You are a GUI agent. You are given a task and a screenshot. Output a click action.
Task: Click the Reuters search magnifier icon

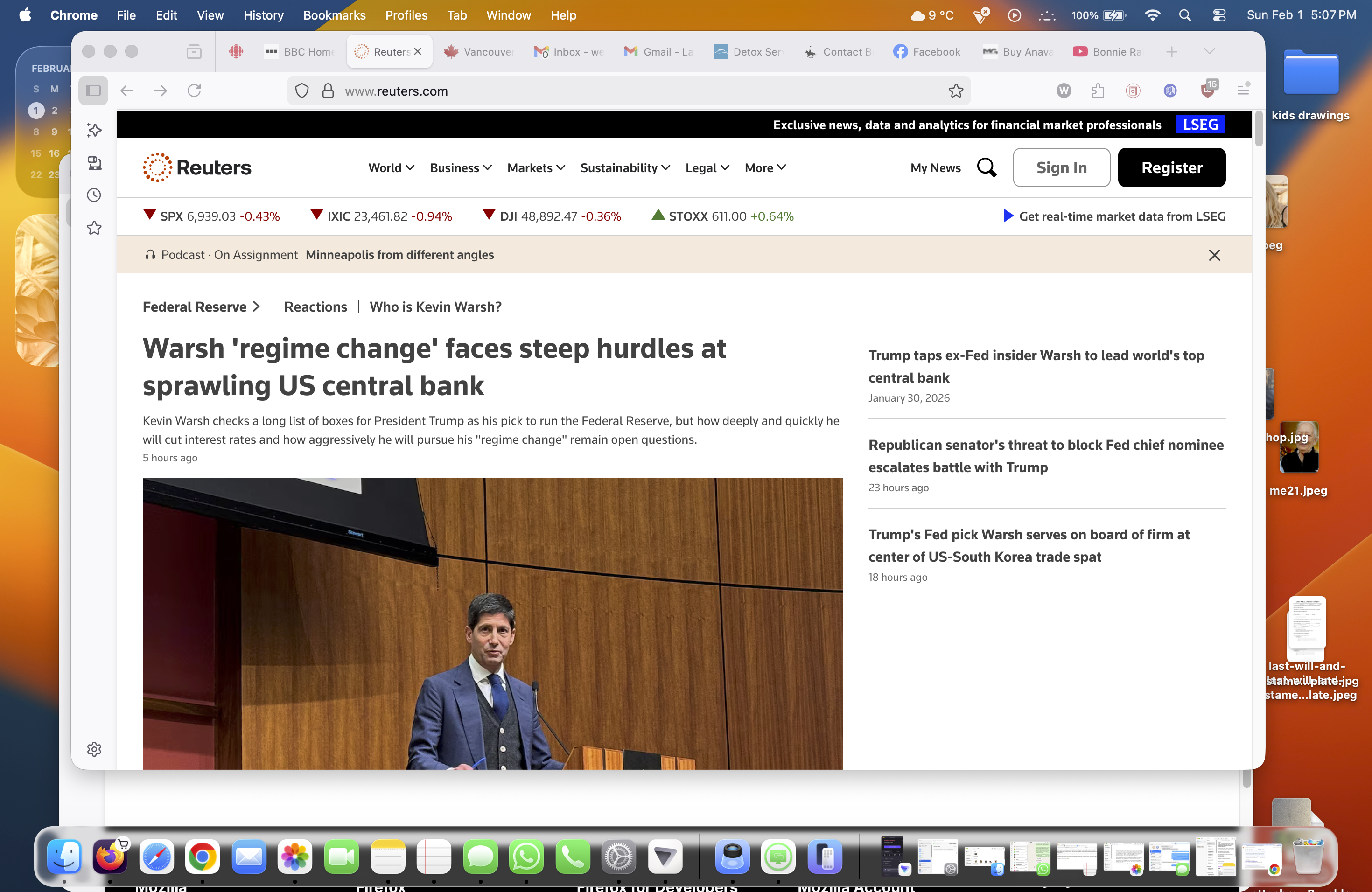pos(987,167)
